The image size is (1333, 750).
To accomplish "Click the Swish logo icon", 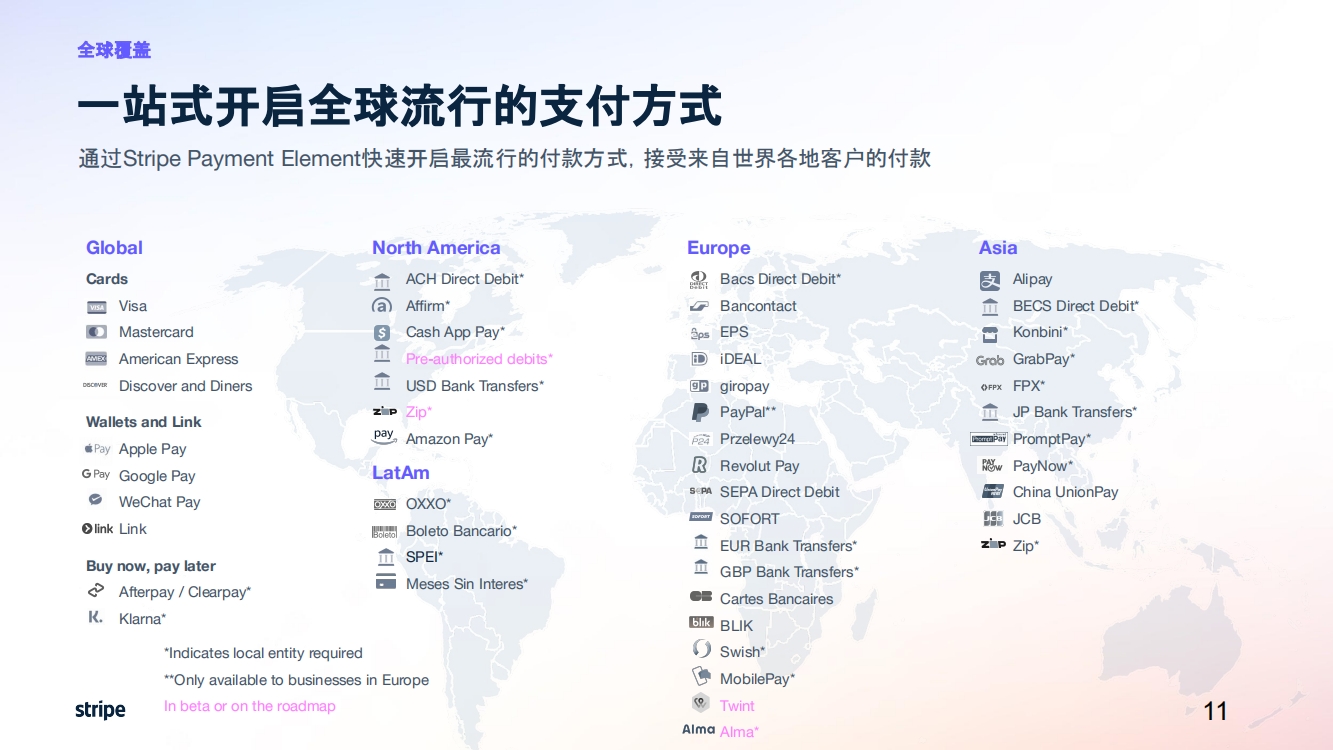I will pos(701,649).
